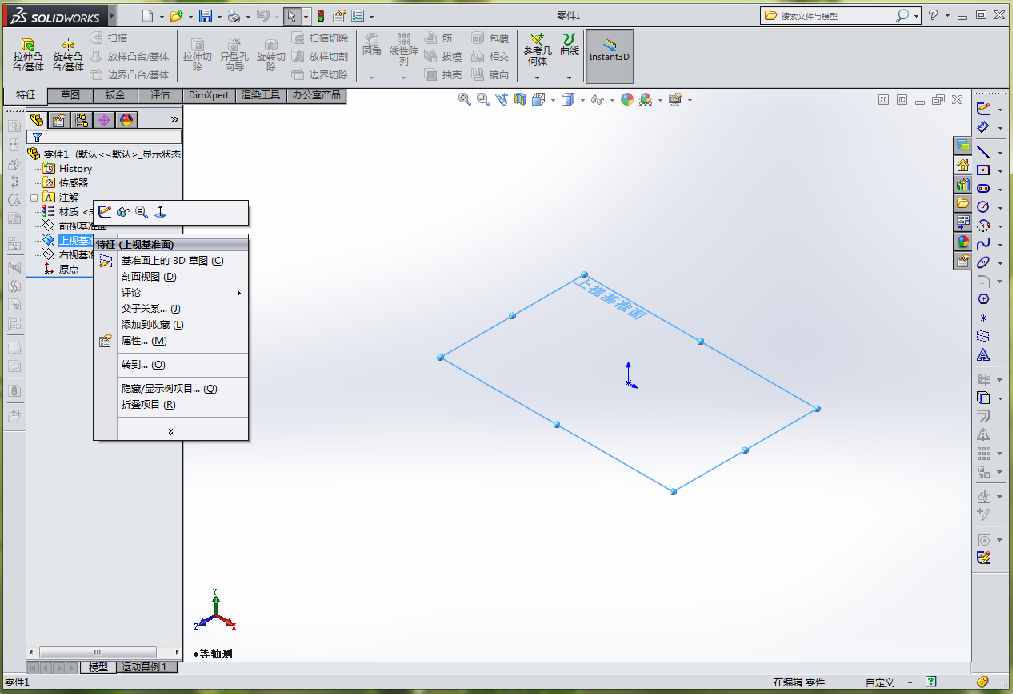Select the 传感器 sensors tree item
The width and height of the screenshot is (1013, 694).
click(x=73, y=183)
